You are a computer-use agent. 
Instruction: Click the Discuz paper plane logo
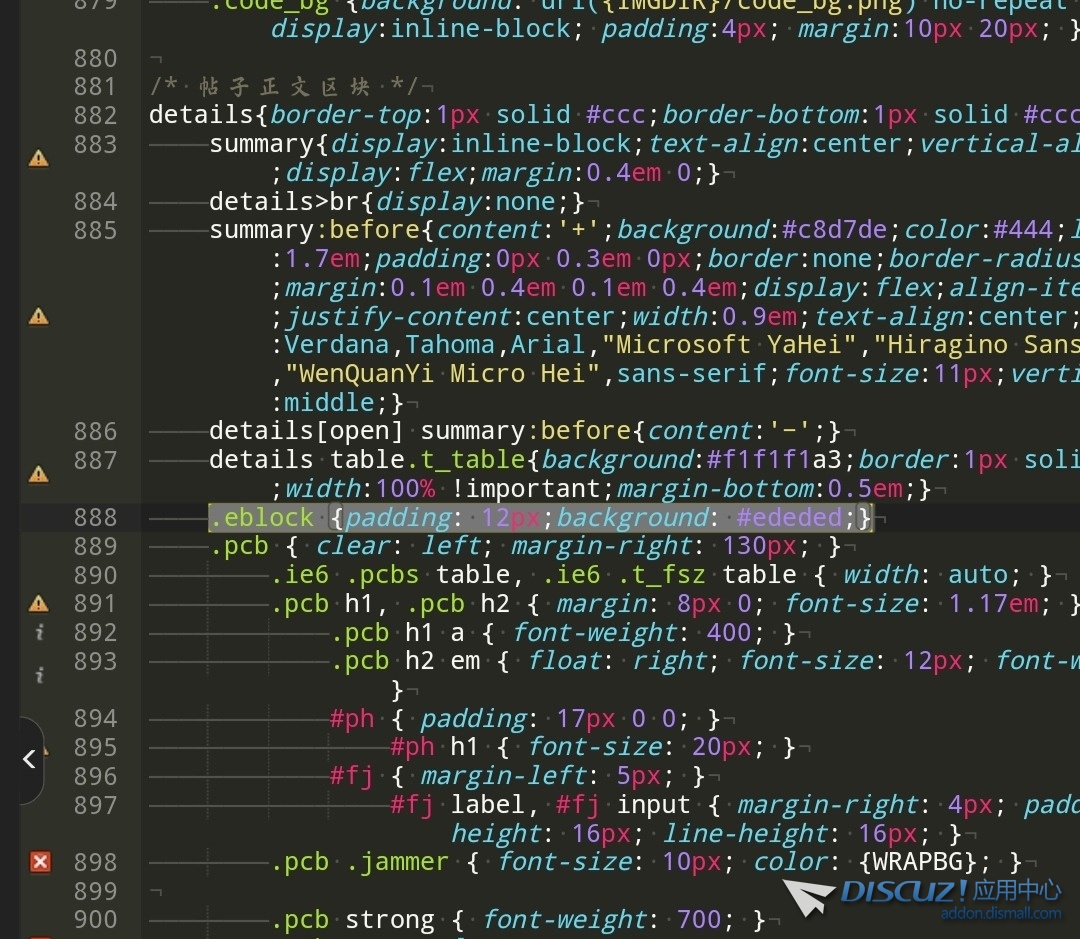(x=808, y=897)
